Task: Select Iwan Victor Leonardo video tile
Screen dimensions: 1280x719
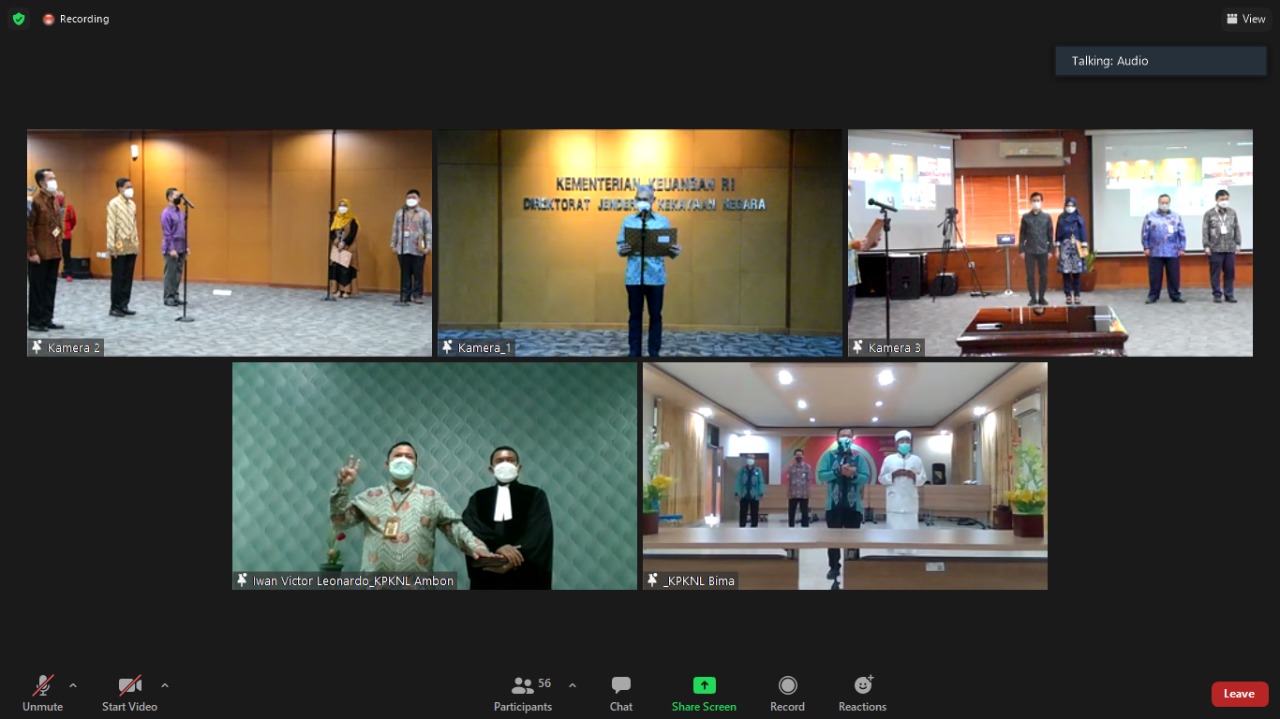Action: [x=434, y=475]
